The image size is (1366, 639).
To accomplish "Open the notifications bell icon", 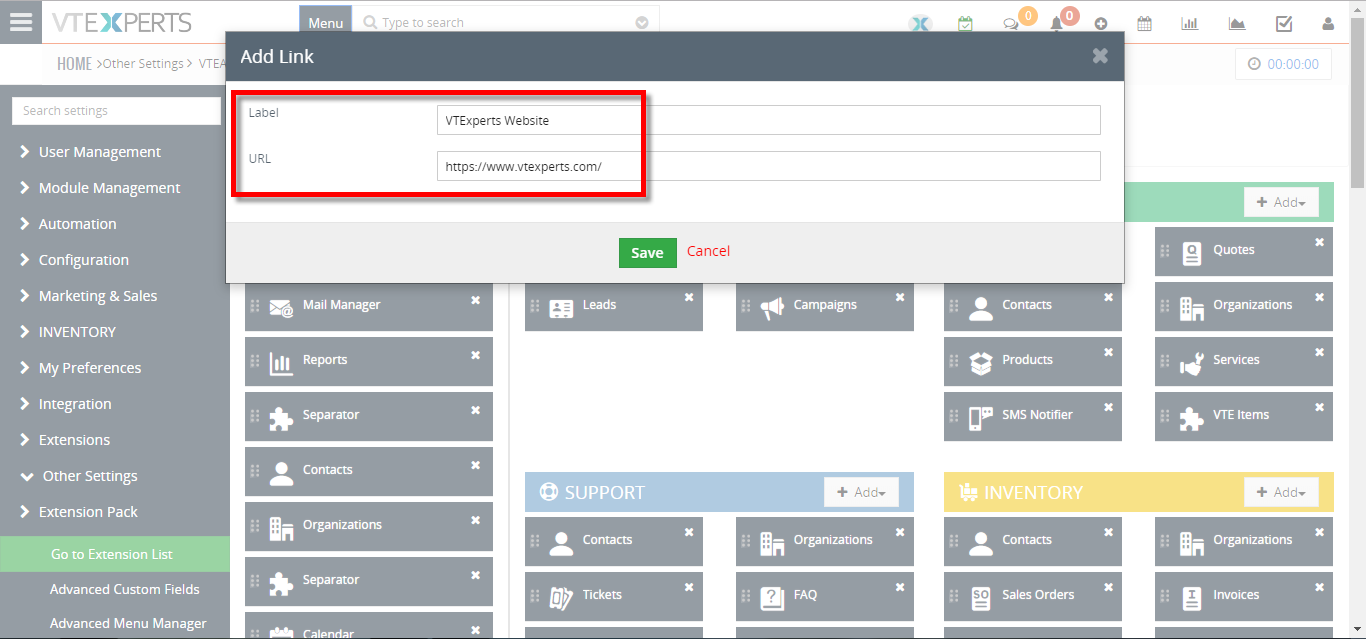I will point(1056,24).
